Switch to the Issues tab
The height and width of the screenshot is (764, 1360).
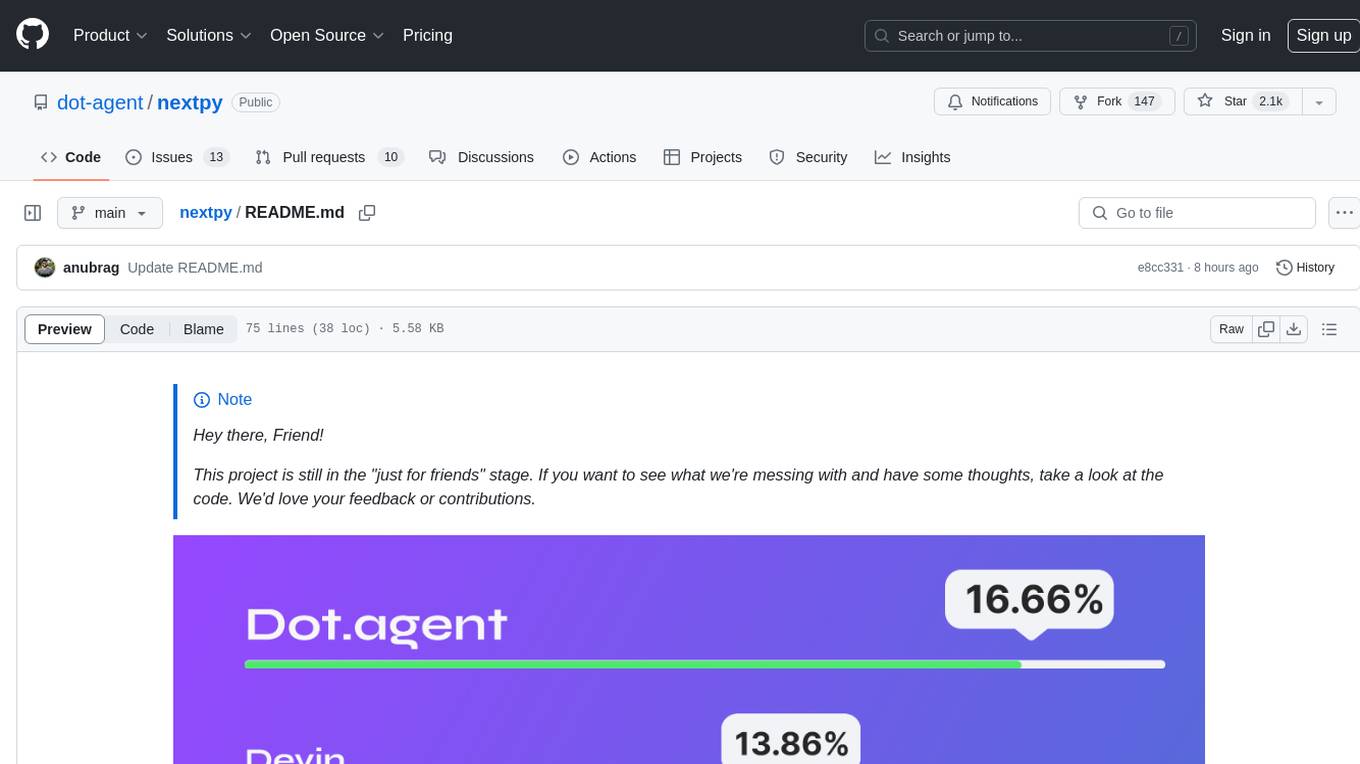(x=177, y=157)
